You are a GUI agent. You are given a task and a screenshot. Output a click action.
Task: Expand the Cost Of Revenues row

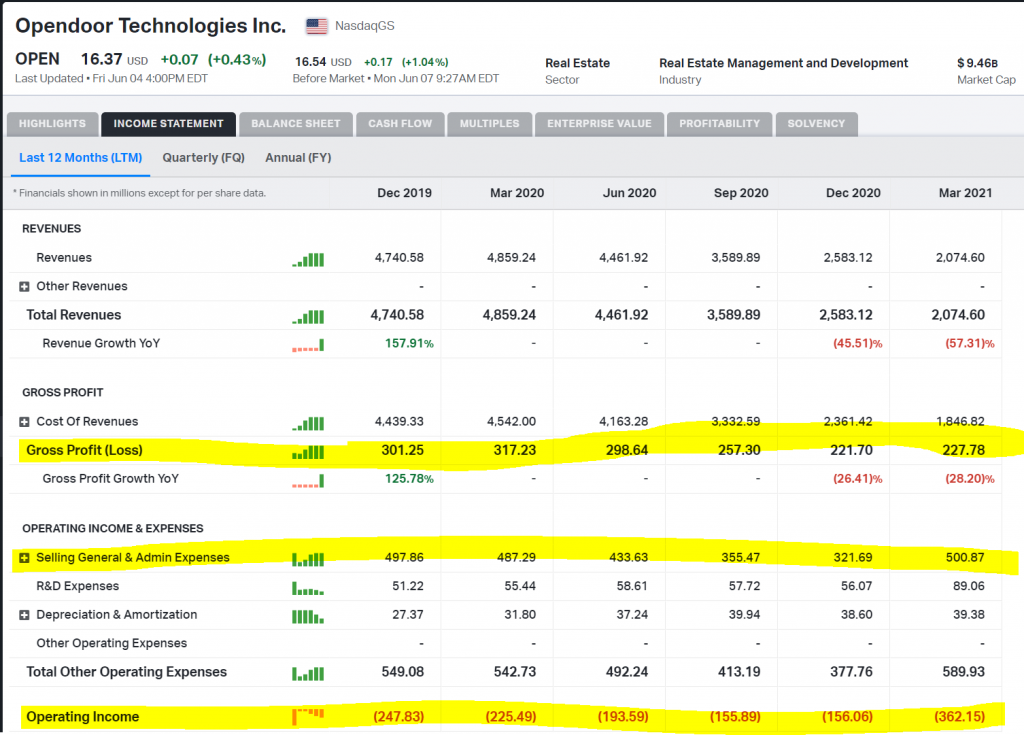tap(24, 422)
